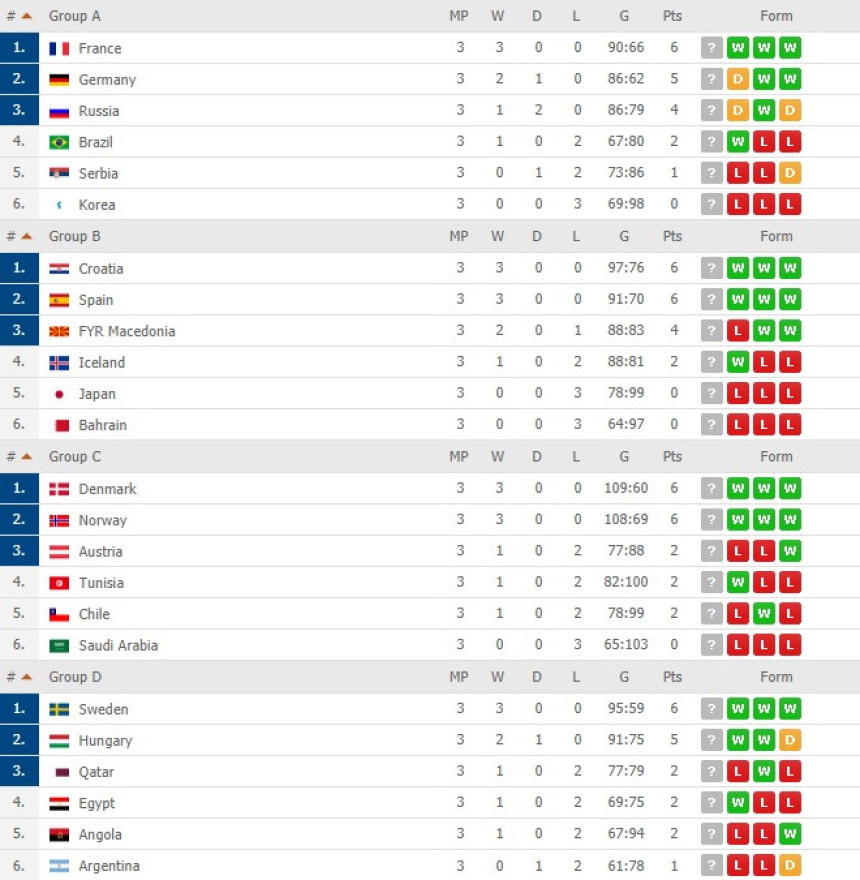The height and width of the screenshot is (880, 860).
Task: Click Qatar's green W form badge
Action: coord(763,771)
